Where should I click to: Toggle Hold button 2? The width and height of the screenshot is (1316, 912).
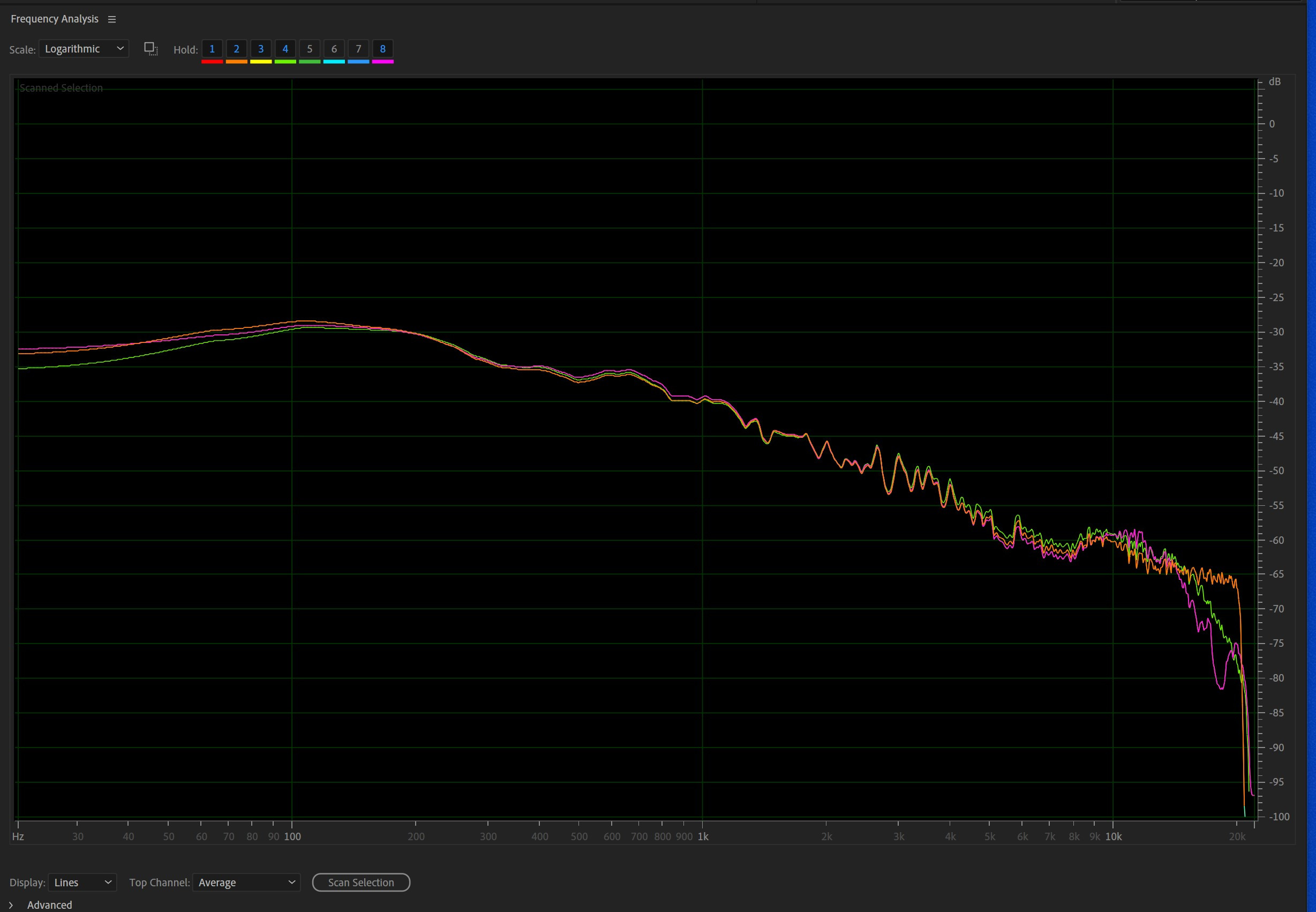pyautogui.click(x=236, y=49)
